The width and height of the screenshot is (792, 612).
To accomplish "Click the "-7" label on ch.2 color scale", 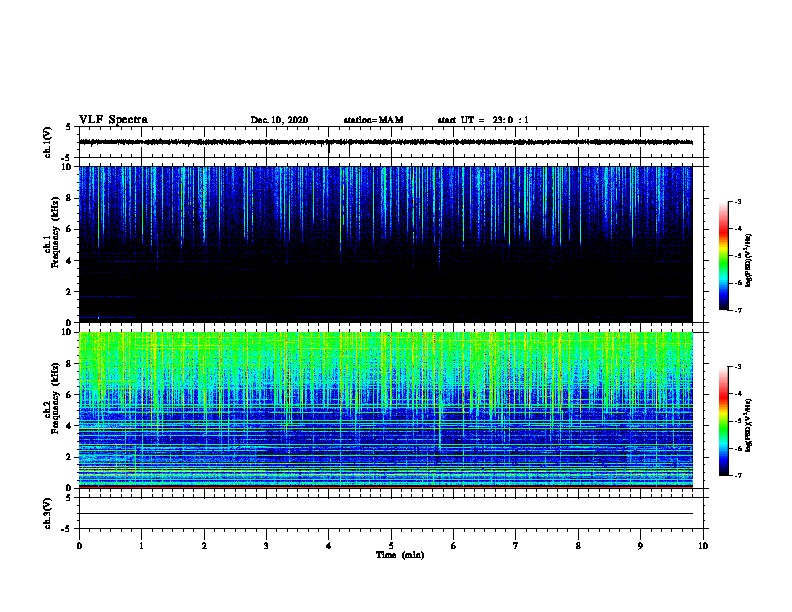I will point(737,476).
